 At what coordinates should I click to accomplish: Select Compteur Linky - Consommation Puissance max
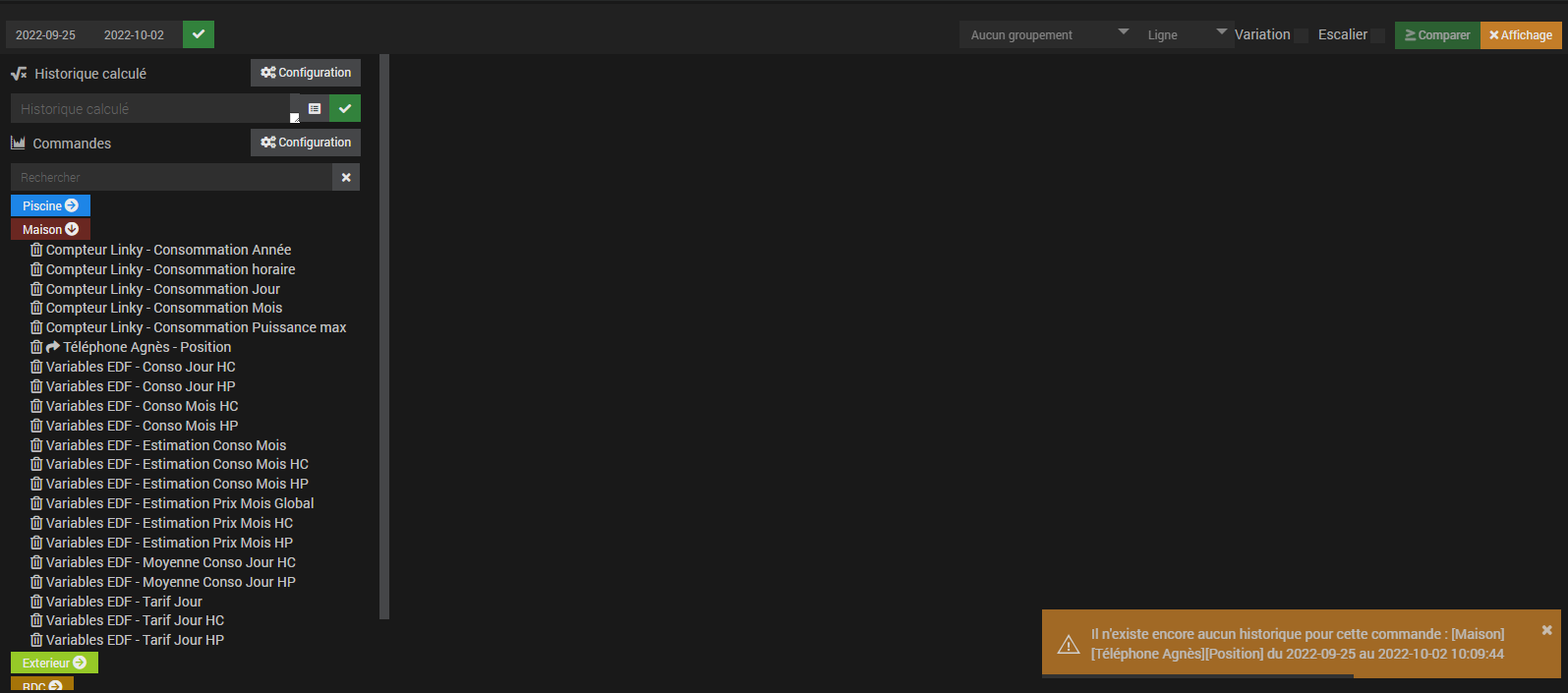coord(196,327)
